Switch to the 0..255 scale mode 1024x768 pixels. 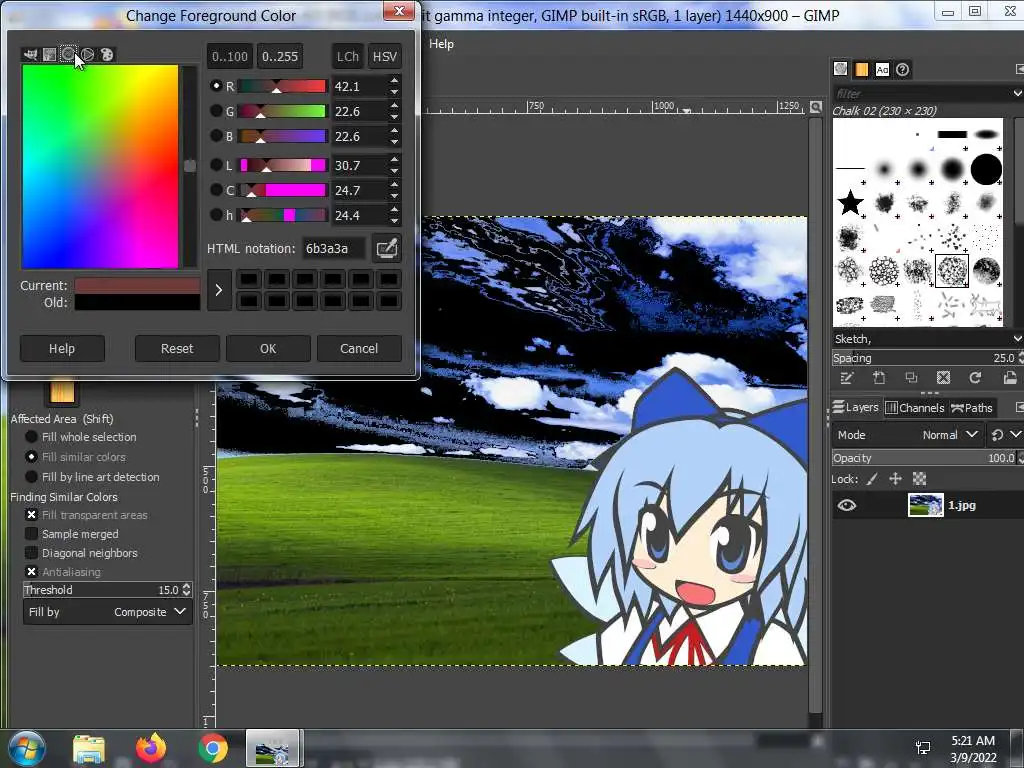click(280, 56)
